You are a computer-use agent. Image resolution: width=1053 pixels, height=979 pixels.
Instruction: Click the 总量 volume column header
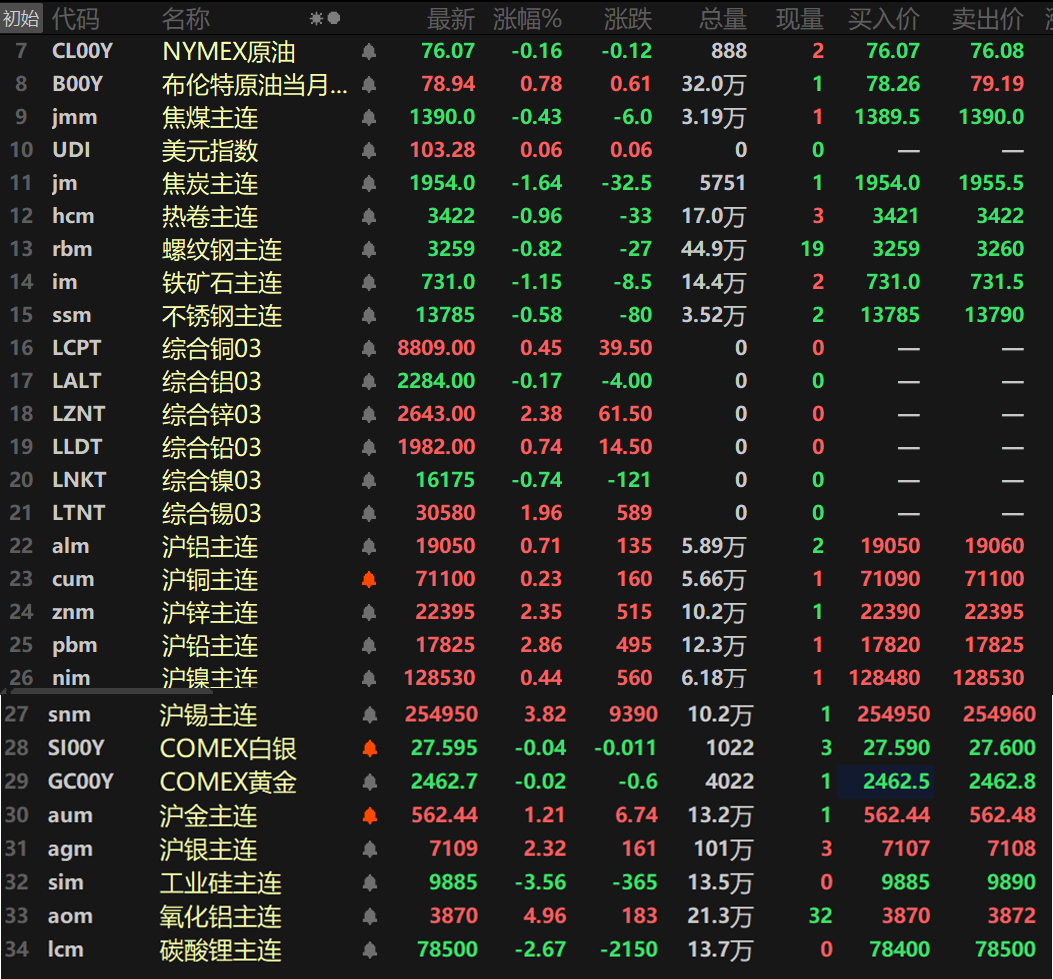point(722,18)
